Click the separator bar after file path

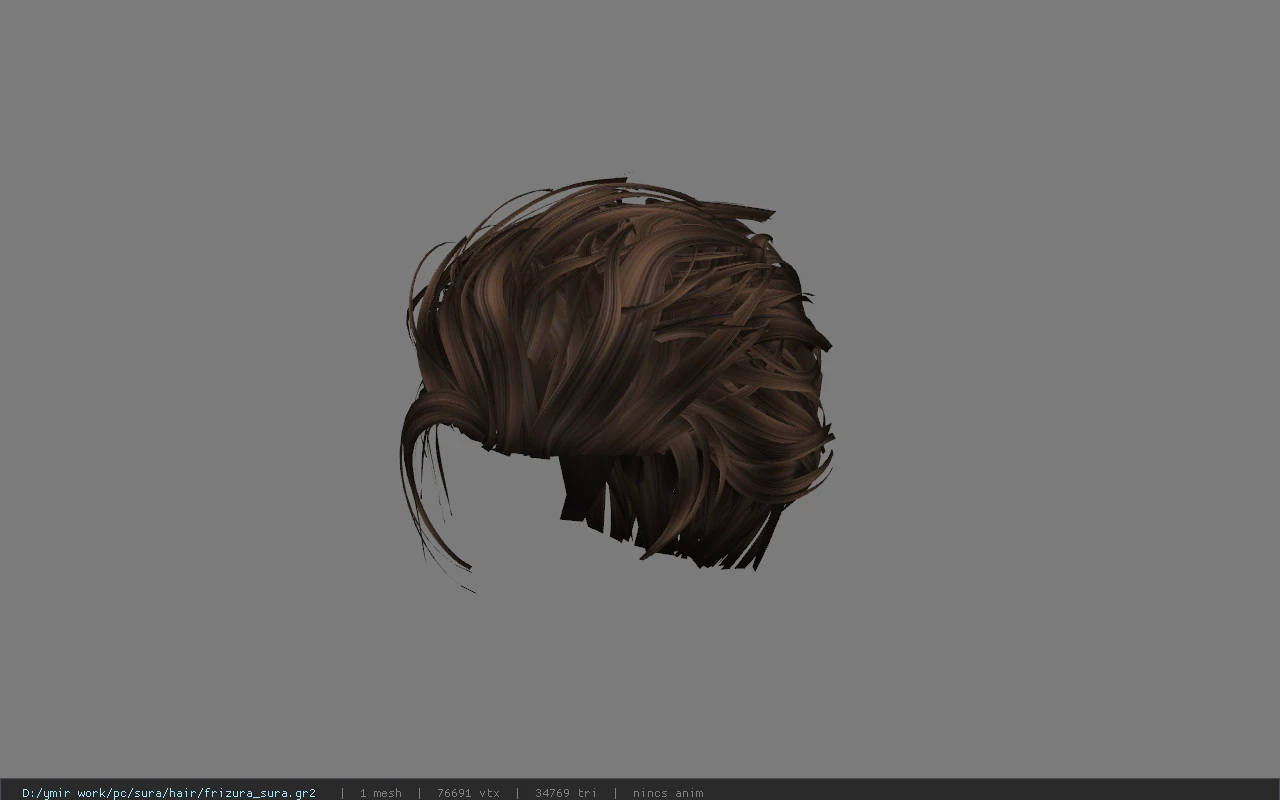pyautogui.click(x=342, y=793)
